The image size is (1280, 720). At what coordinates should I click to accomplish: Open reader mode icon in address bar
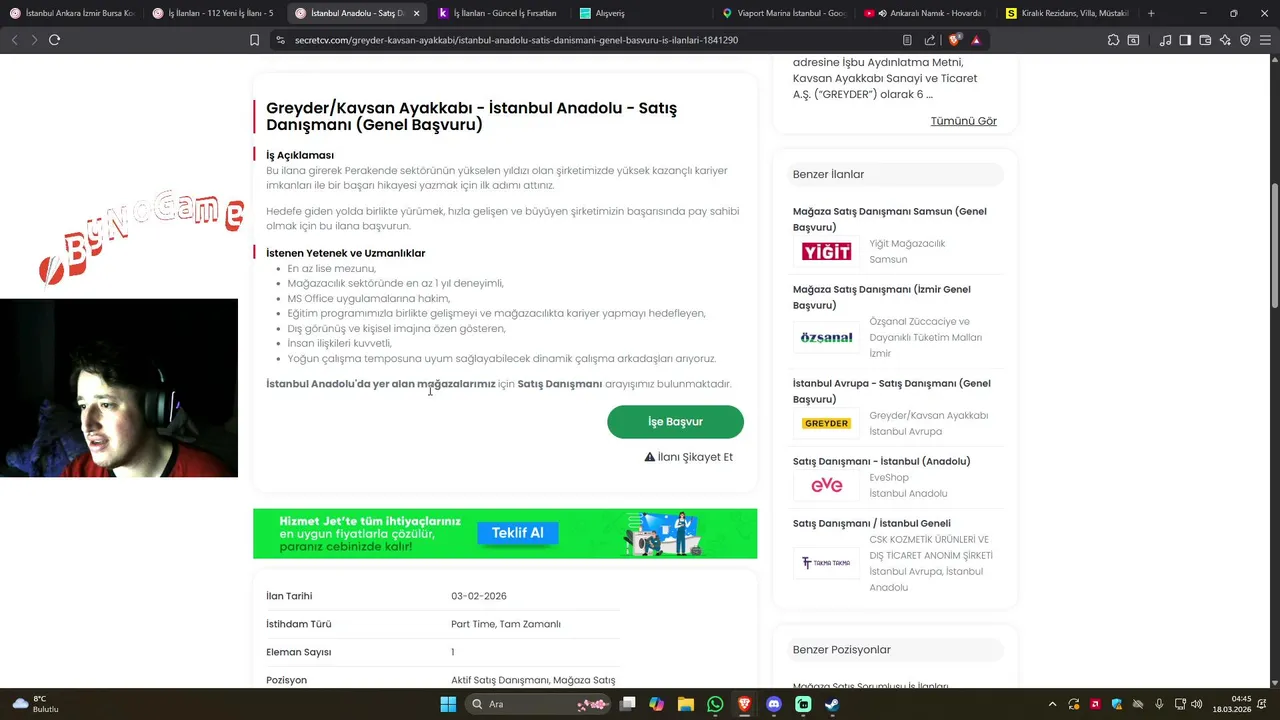(x=907, y=40)
